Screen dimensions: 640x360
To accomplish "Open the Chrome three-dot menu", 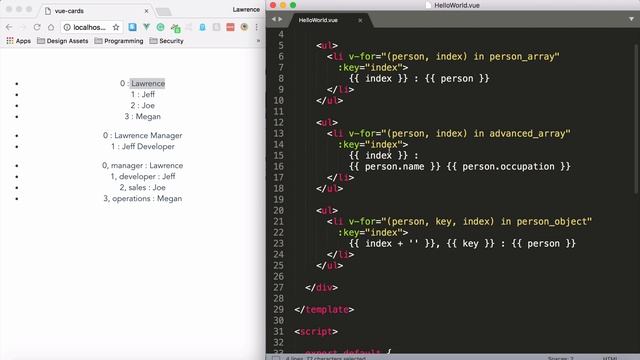I will coord(256,27).
